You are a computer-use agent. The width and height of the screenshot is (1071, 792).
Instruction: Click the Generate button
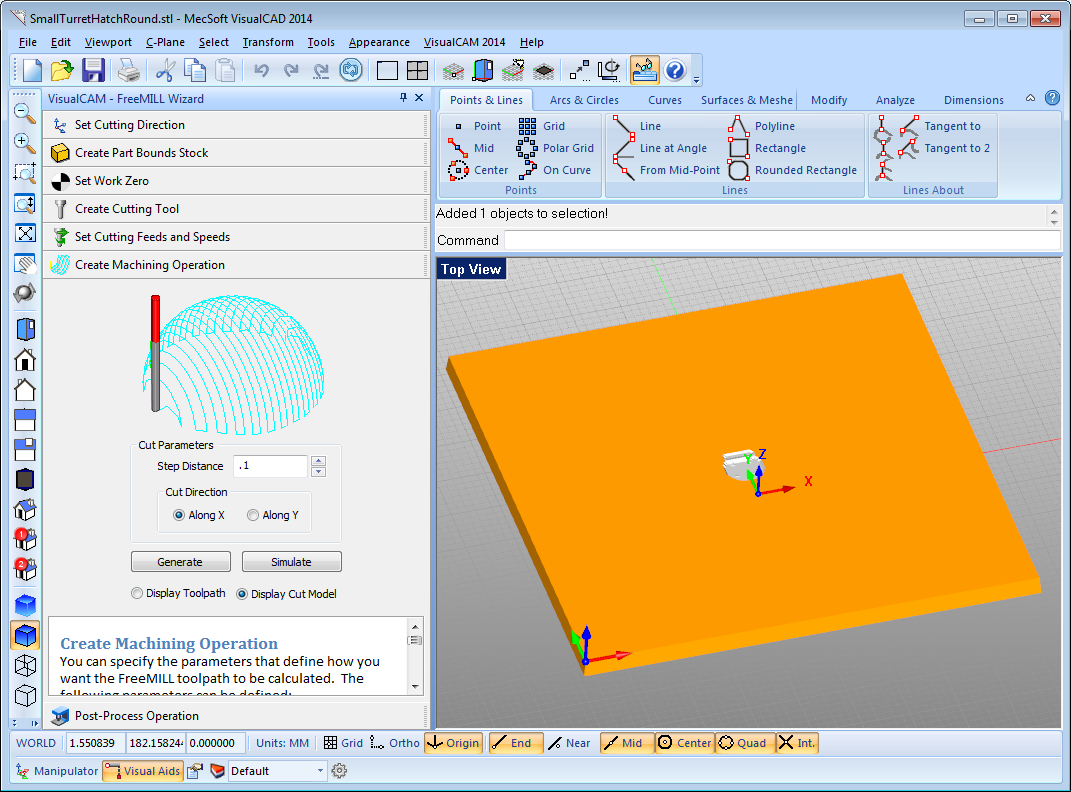point(180,562)
